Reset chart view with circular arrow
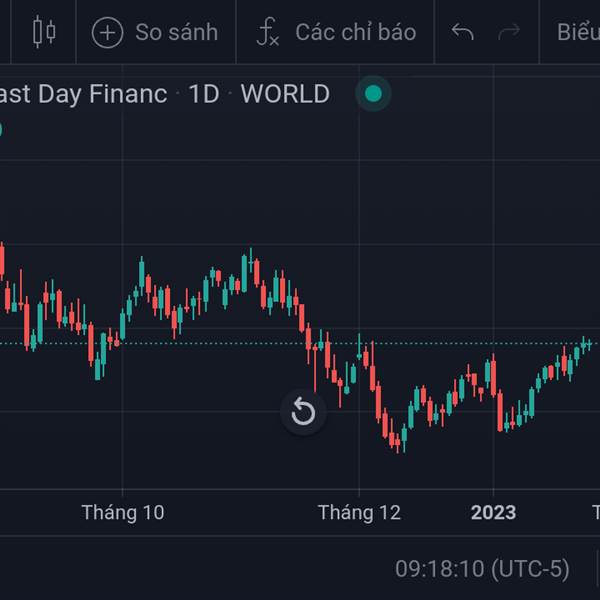Image resolution: width=600 pixels, height=600 pixels. (x=303, y=412)
